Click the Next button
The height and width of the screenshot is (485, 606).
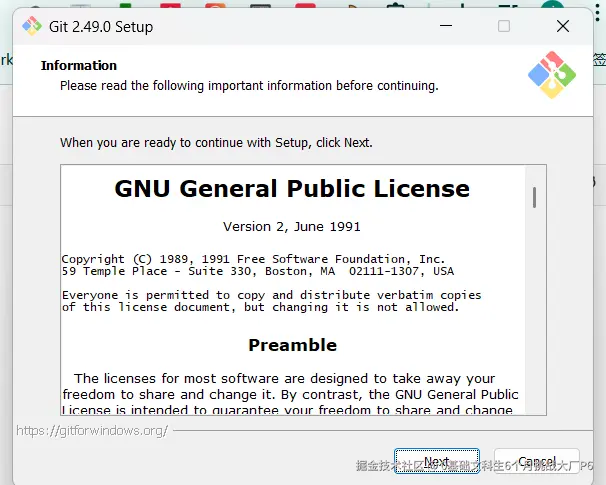pyautogui.click(x=437, y=461)
